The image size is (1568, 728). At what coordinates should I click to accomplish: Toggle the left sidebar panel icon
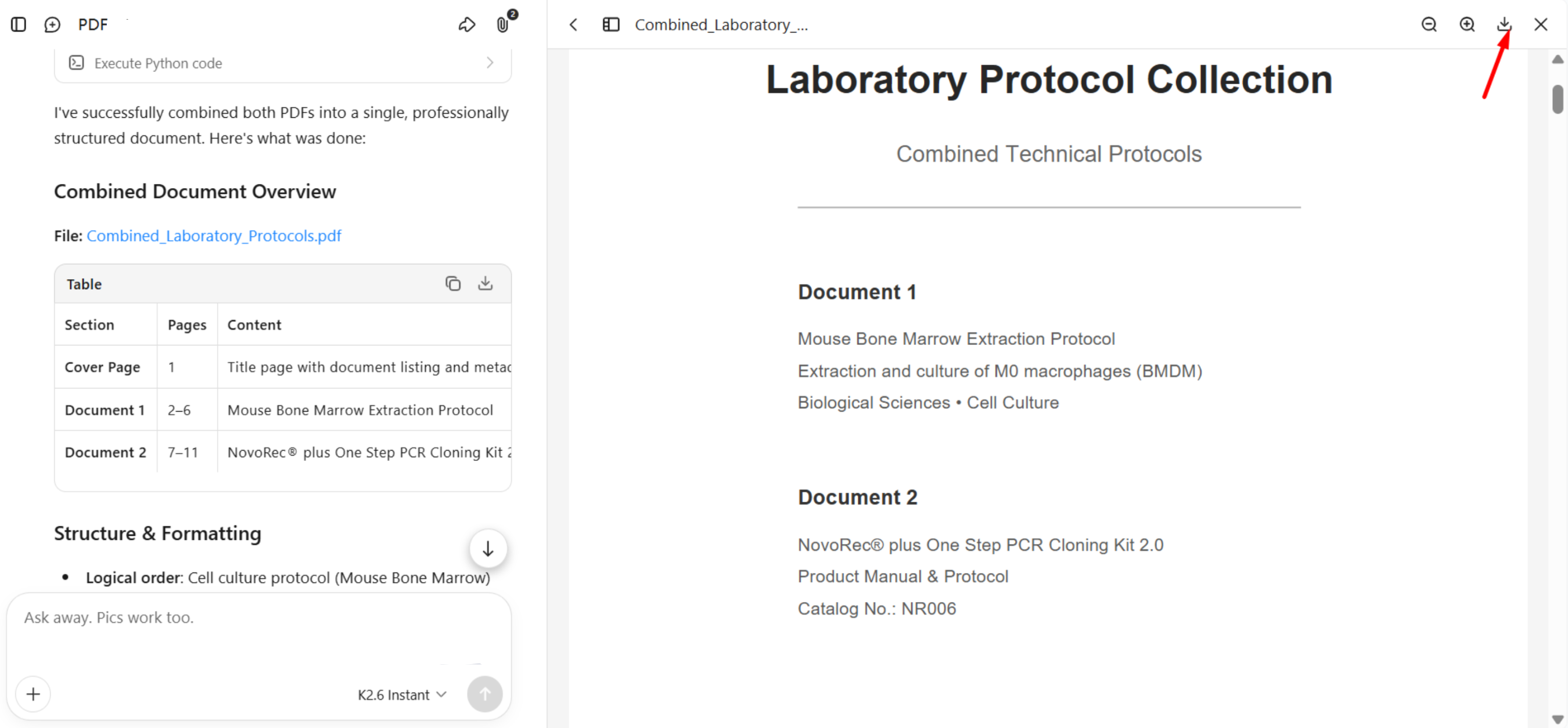click(x=18, y=24)
